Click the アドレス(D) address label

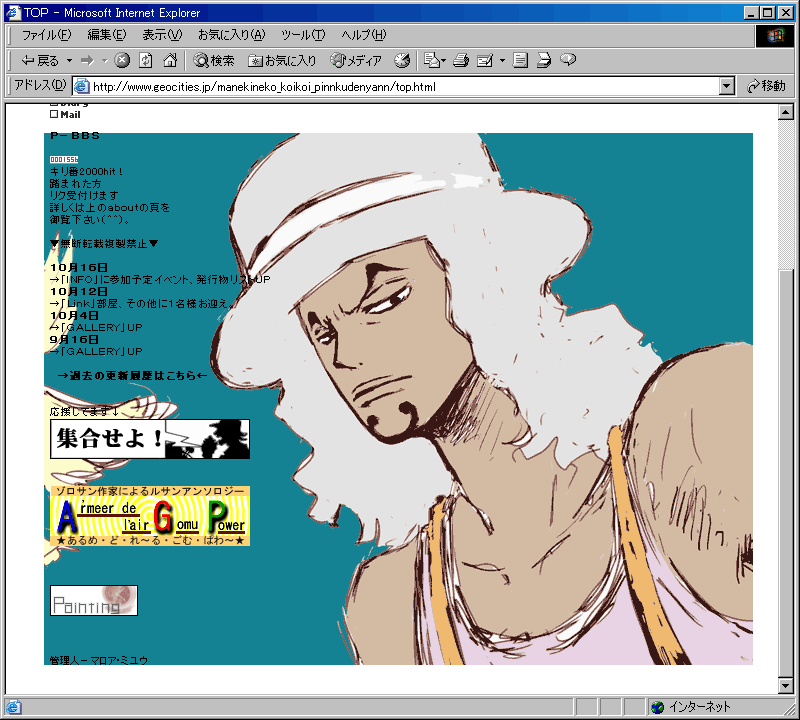coord(40,85)
